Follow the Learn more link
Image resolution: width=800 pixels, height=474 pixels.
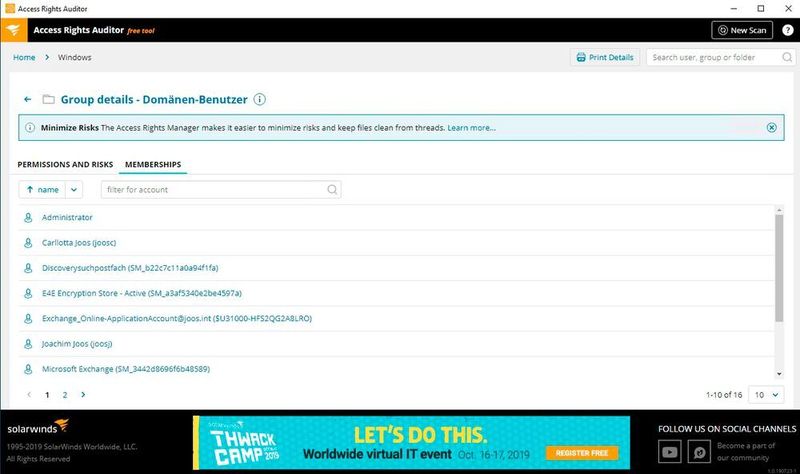(x=471, y=128)
